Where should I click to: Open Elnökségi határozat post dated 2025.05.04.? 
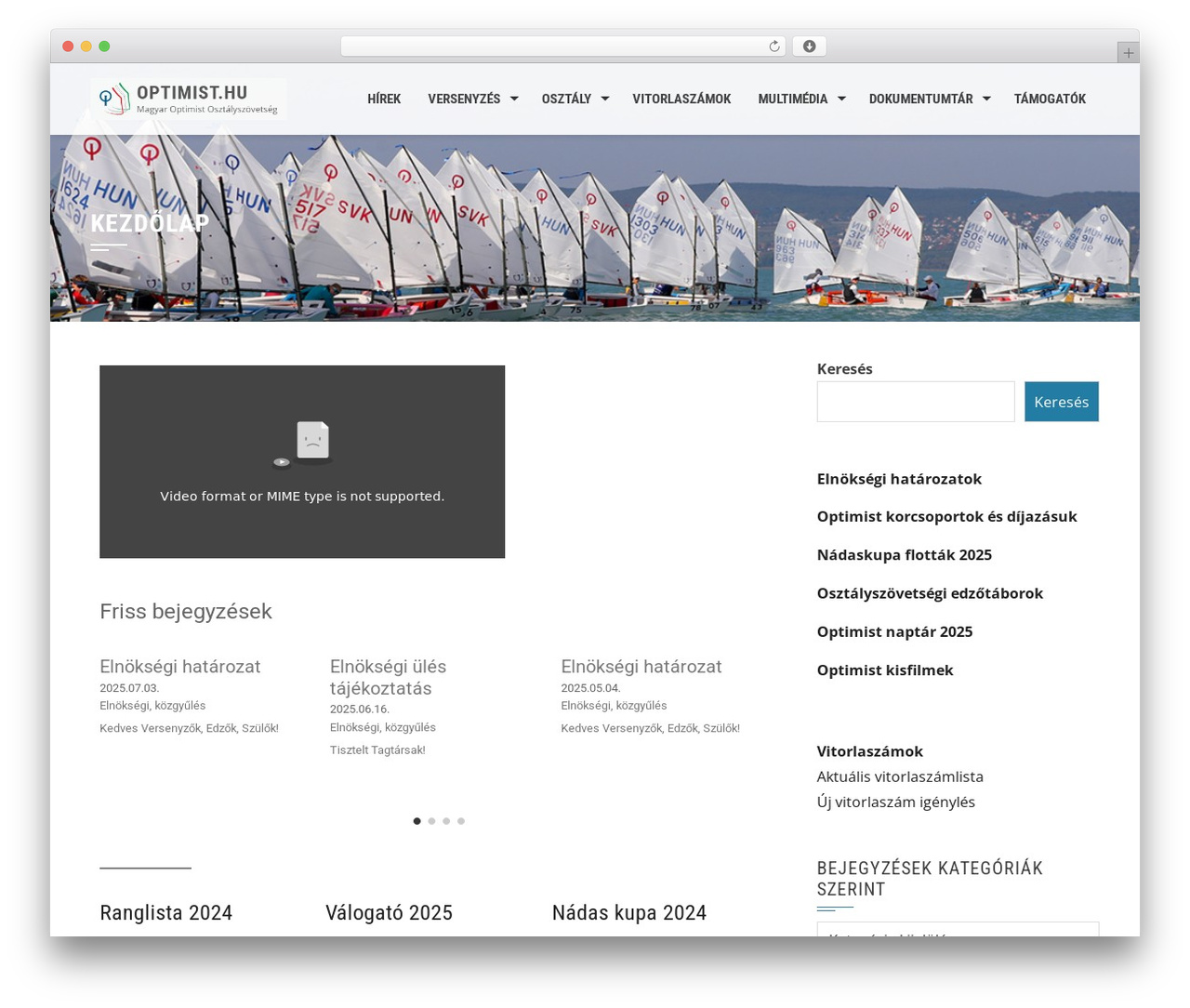click(x=641, y=667)
